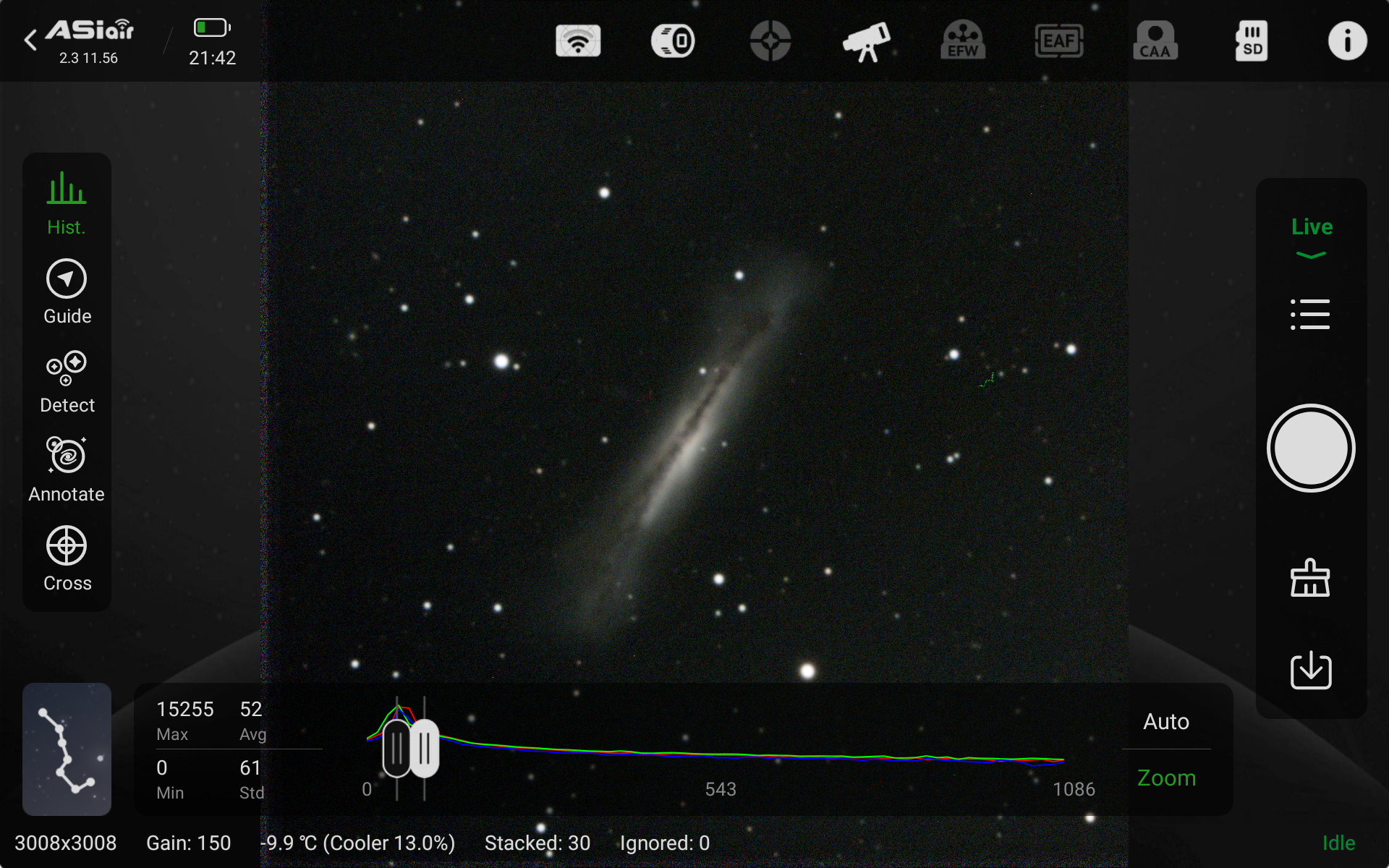The height and width of the screenshot is (868, 1389).
Task: Click the 3008x3008 resolution text
Action: click(65, 843)
